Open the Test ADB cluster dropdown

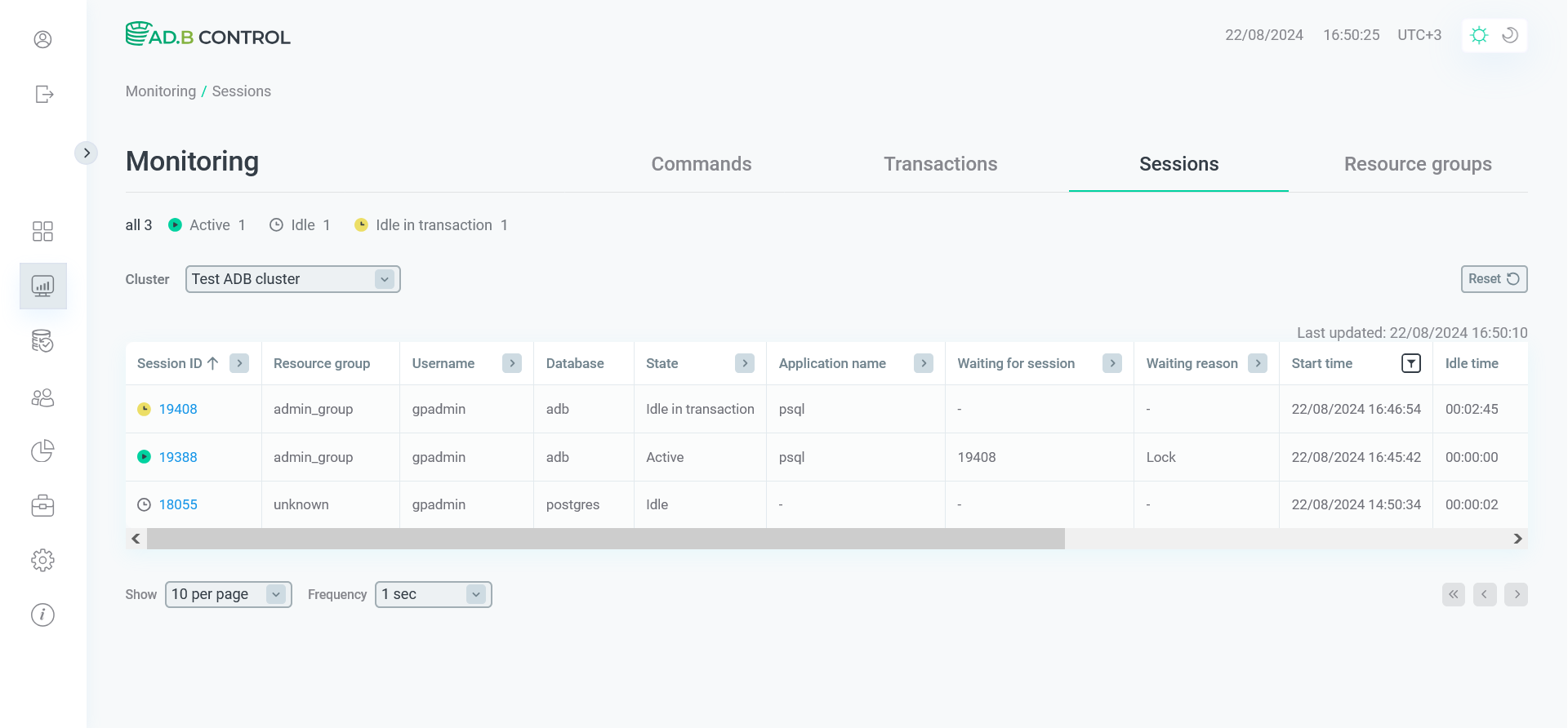tap(292, 279)
